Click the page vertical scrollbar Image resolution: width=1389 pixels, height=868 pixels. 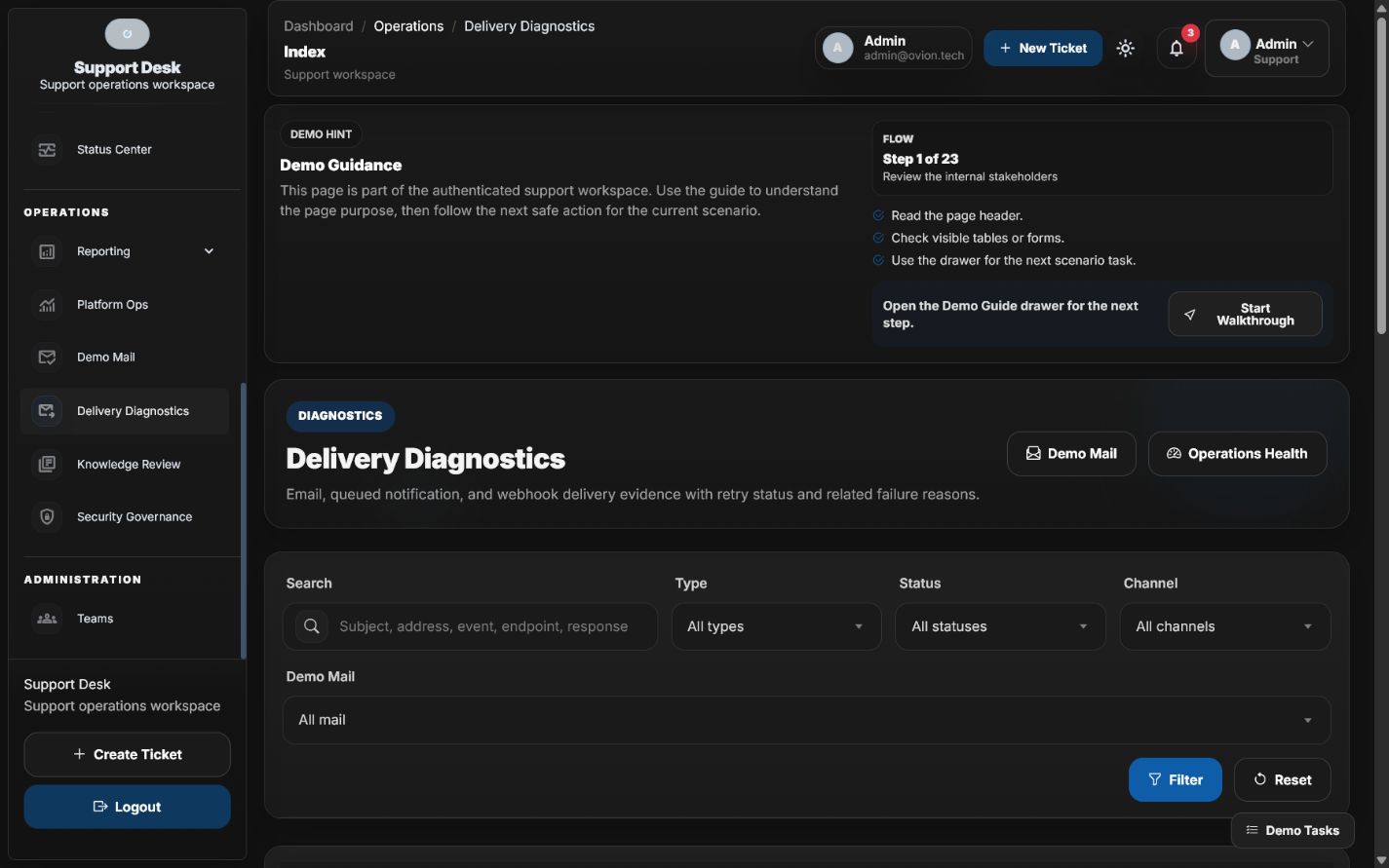coord(1381,177)
